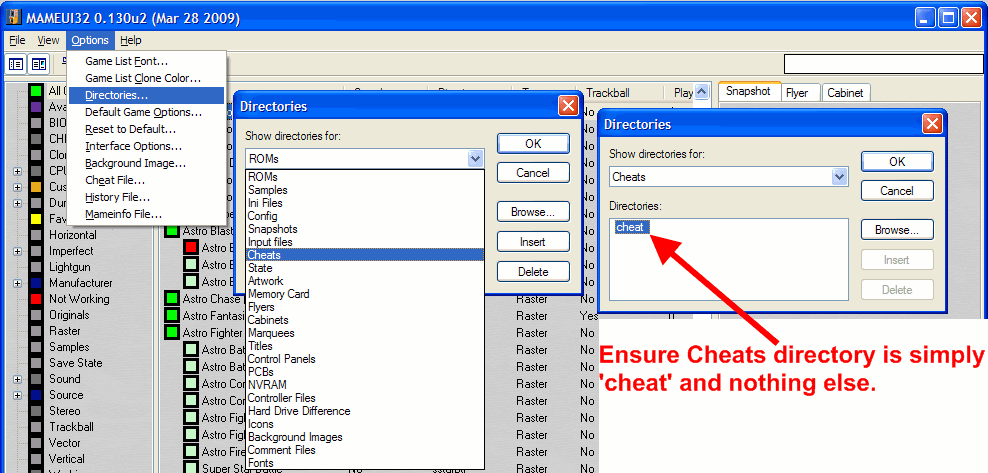Toggle the screenshot area toolbar icon
This screenshot has width=988, height=473.
click(x=38, y=64)
